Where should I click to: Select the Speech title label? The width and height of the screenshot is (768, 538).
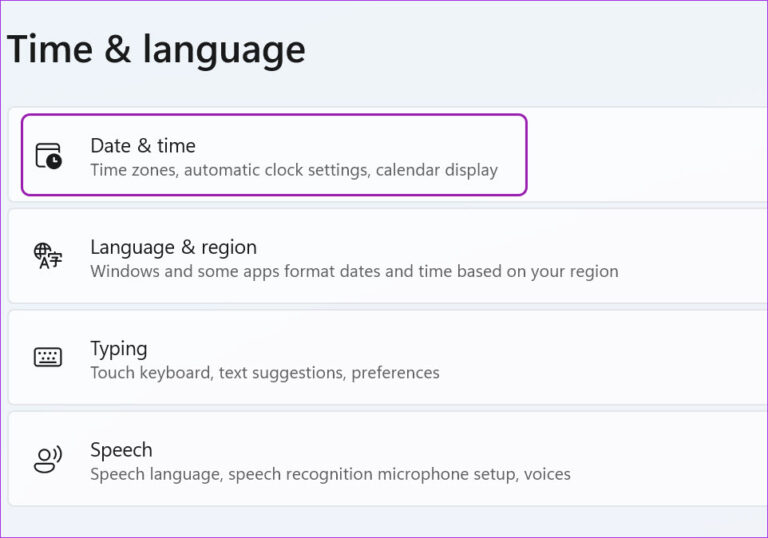[121, 449]
